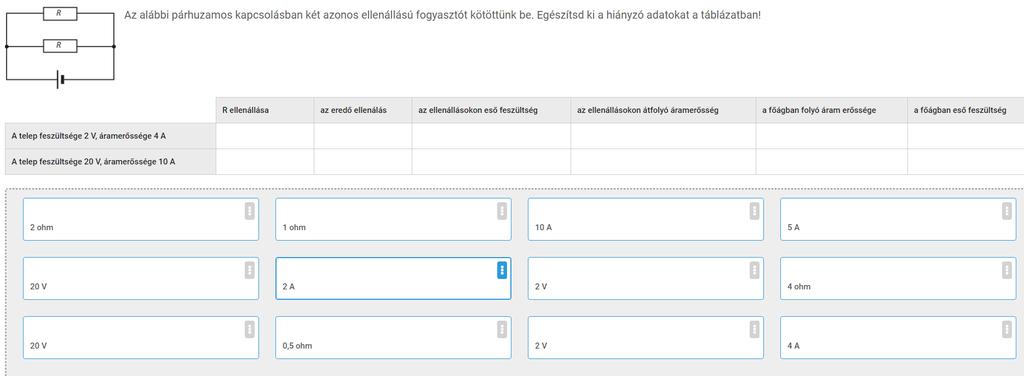This screenshot has height=376, width=1024.
Task: Click the handle of the 20 V card beside 0,5 ohm
Action: 249,329
